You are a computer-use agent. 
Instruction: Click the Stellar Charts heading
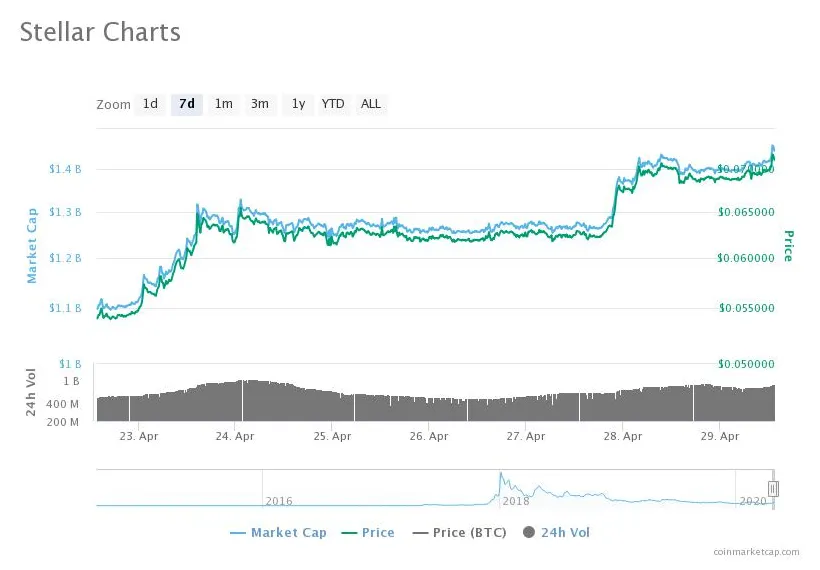click(x=100, y=32)
